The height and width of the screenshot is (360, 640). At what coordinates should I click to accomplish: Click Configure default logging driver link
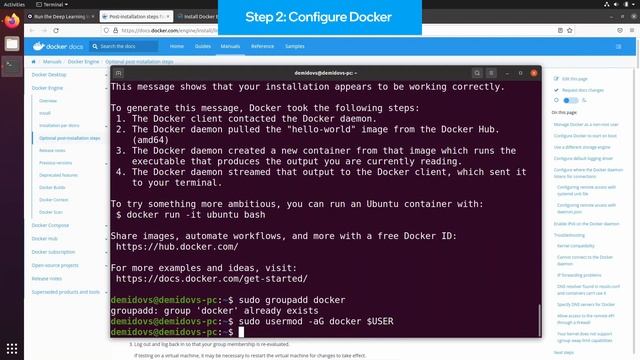coord(583,158)
